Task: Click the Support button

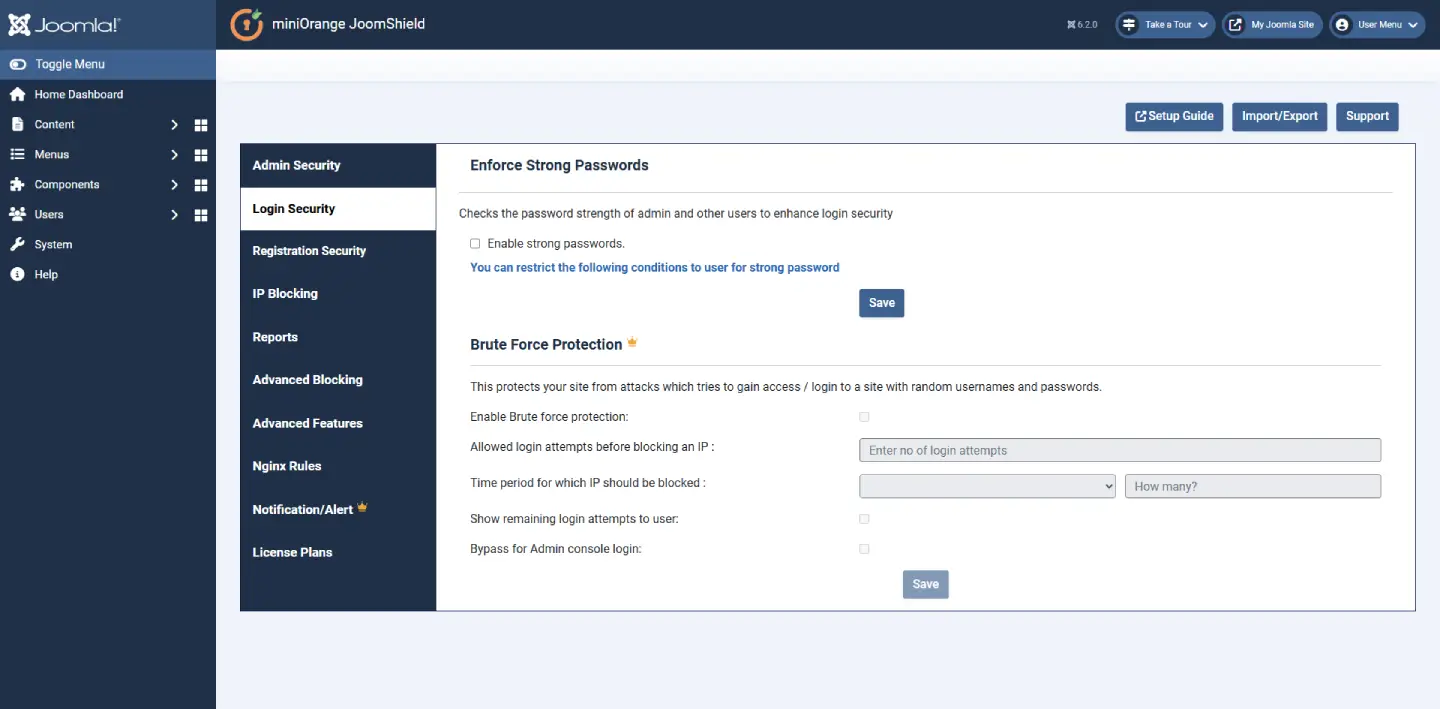Action: 1367,116
